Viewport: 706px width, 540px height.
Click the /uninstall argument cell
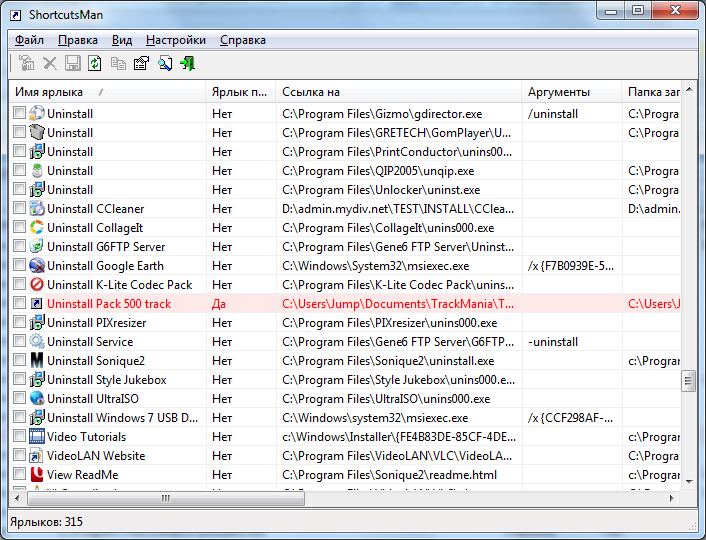tap(553, 114)
